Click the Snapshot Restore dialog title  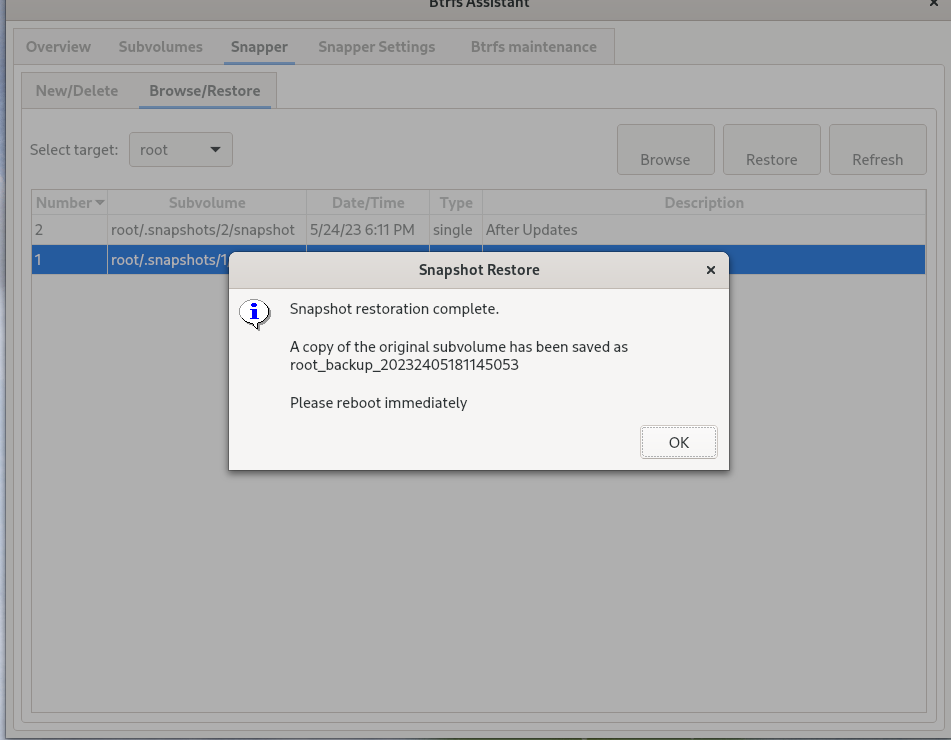[x=479, y=270]
